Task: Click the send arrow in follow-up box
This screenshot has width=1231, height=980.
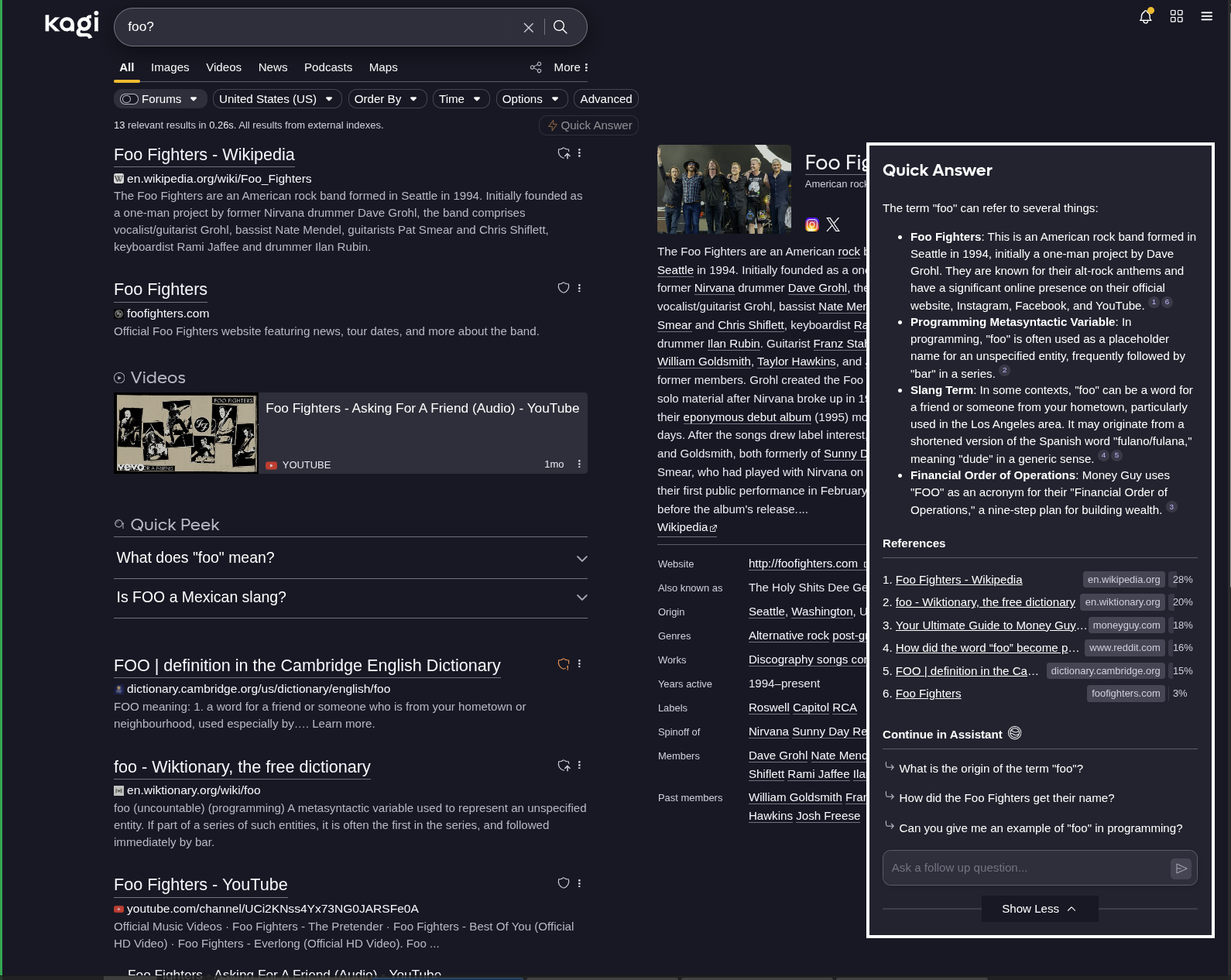Action: click(1181, 869)
